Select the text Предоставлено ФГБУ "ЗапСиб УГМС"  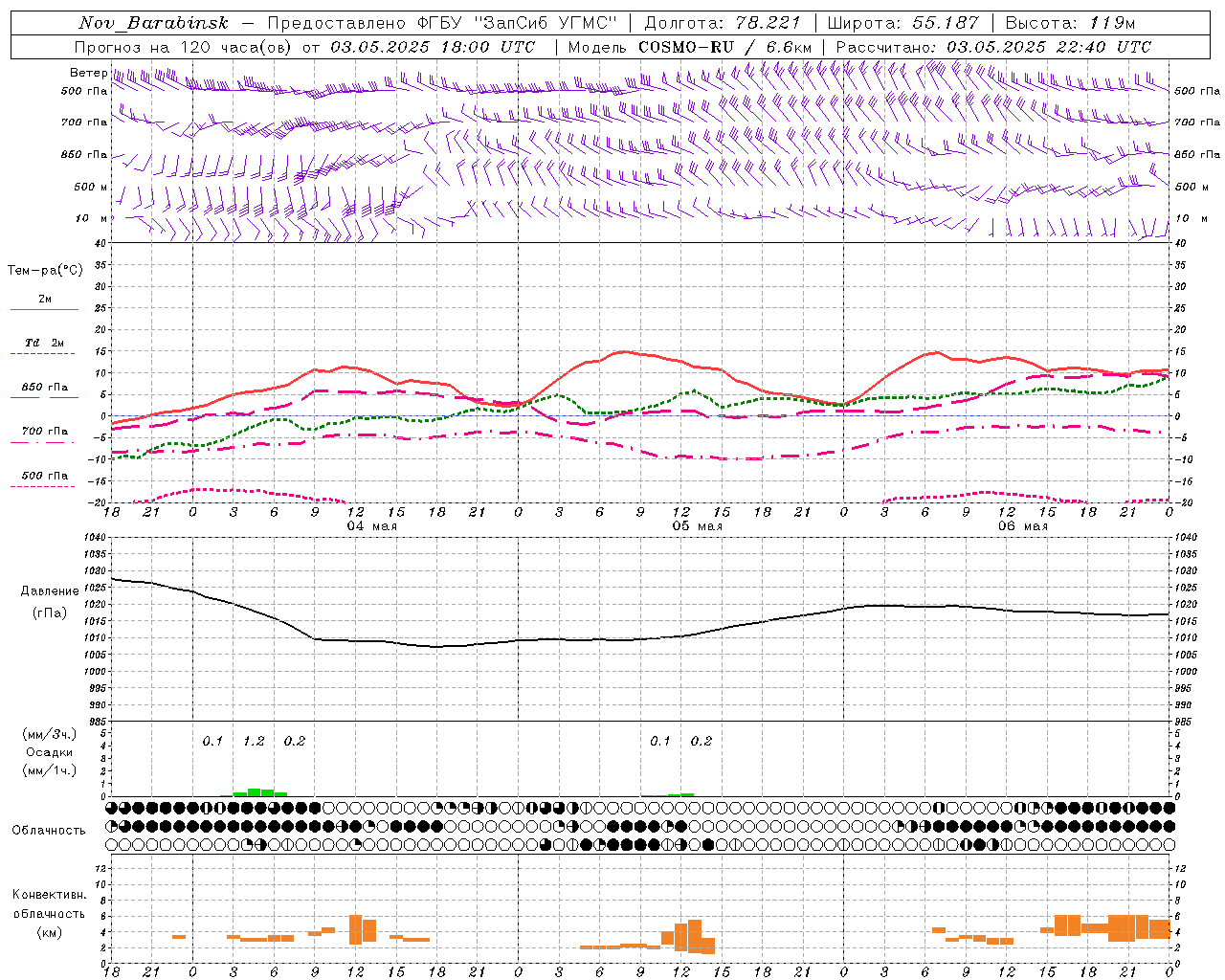[x=442, y=23]
